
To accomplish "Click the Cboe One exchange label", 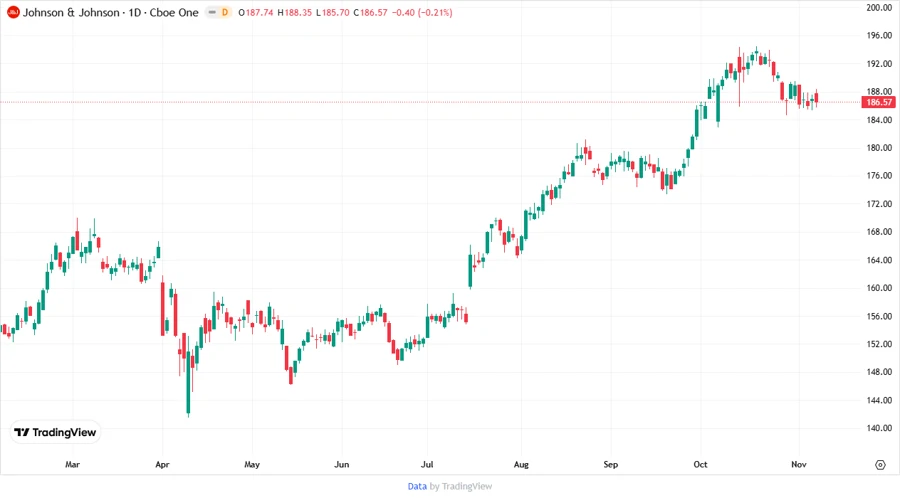I will pos(174,12).
